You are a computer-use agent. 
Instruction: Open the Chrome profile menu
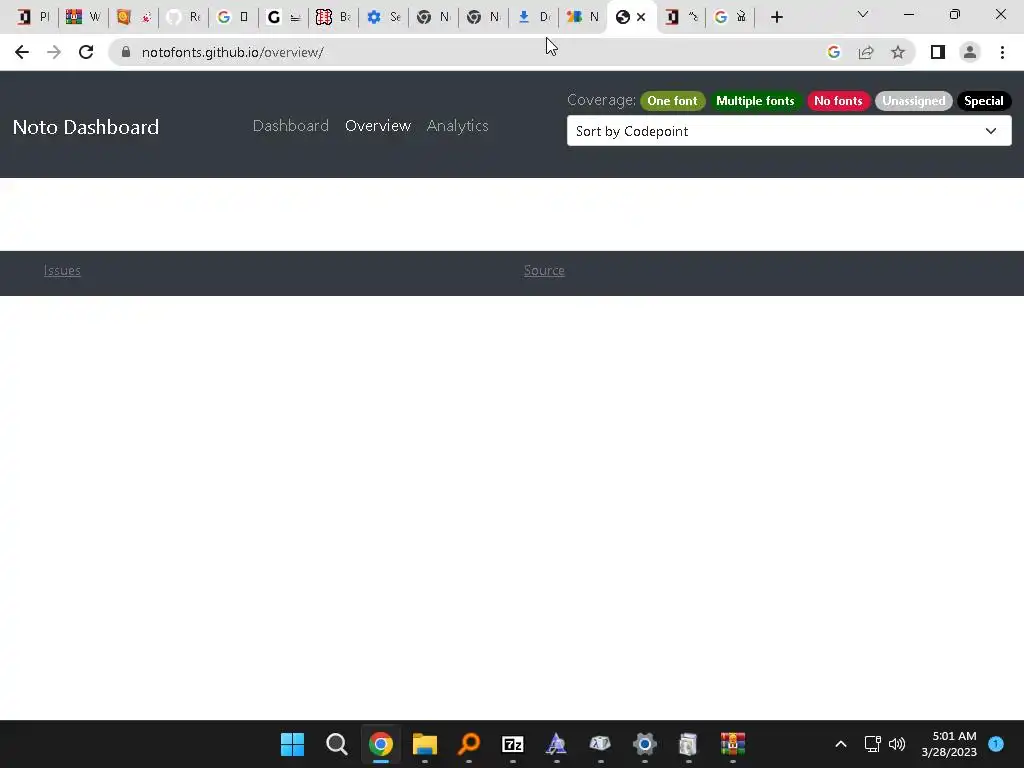pyautogui.click(x=970, y=52)
